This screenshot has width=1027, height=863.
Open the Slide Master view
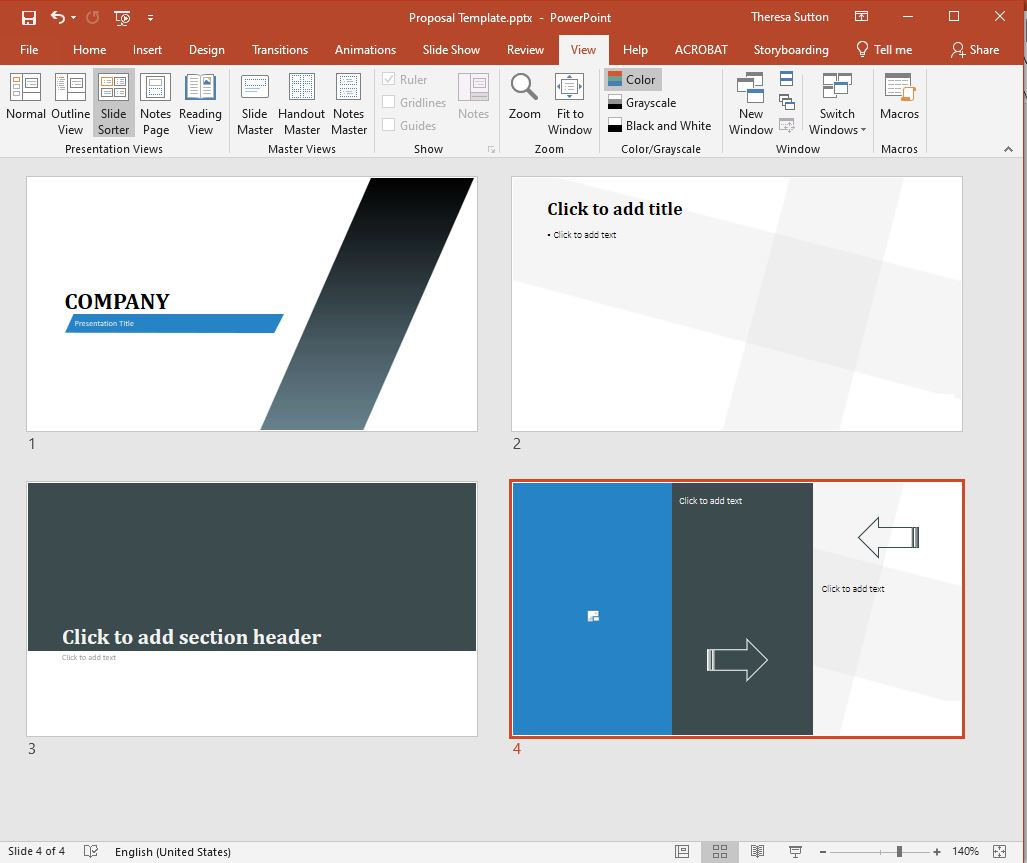click(255, 102)
